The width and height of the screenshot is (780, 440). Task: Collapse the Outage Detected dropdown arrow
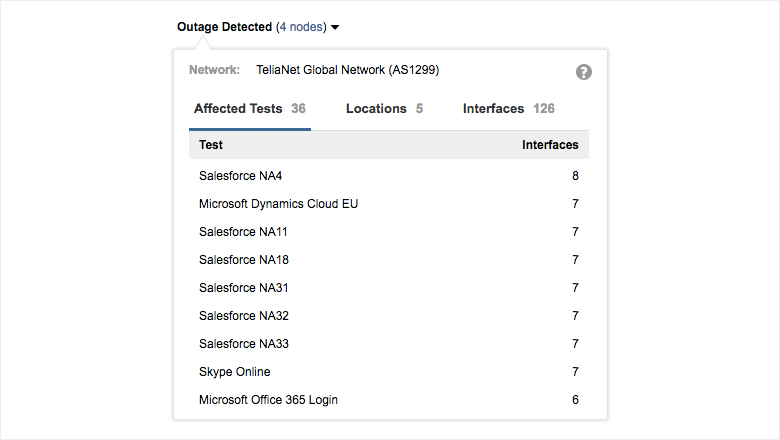coord(335,28)
